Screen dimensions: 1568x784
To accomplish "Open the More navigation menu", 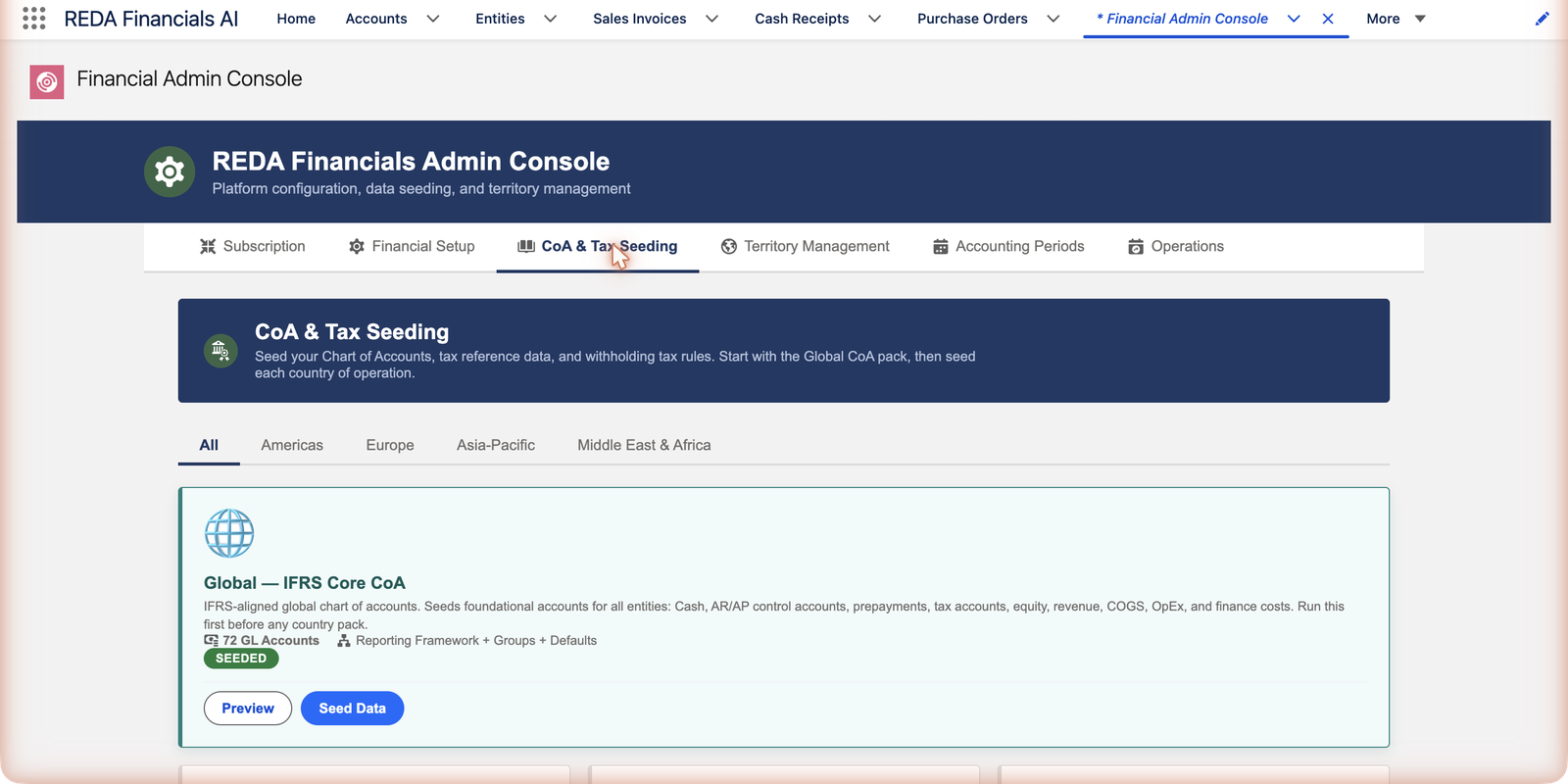I will point(1396,19).
